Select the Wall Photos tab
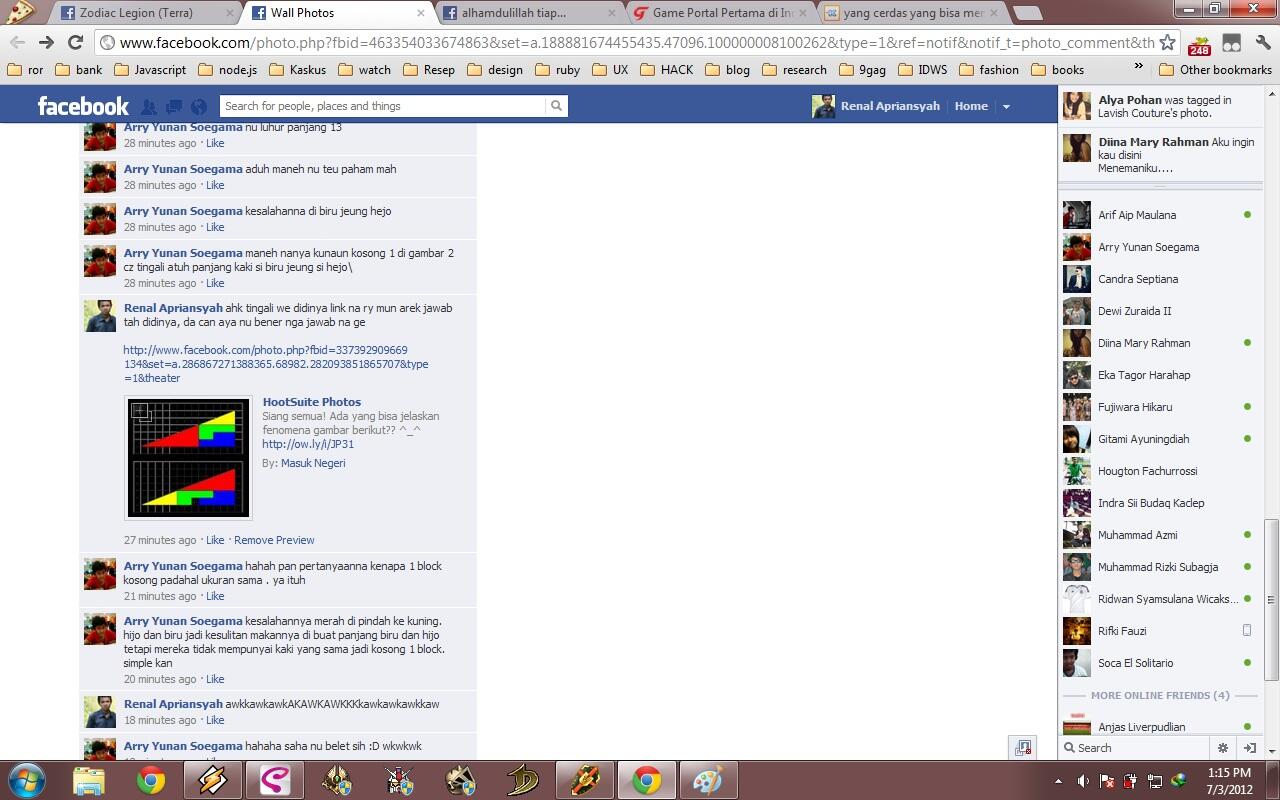The image size is (1280, 800). pyautogui.click(x=333, y=13)
